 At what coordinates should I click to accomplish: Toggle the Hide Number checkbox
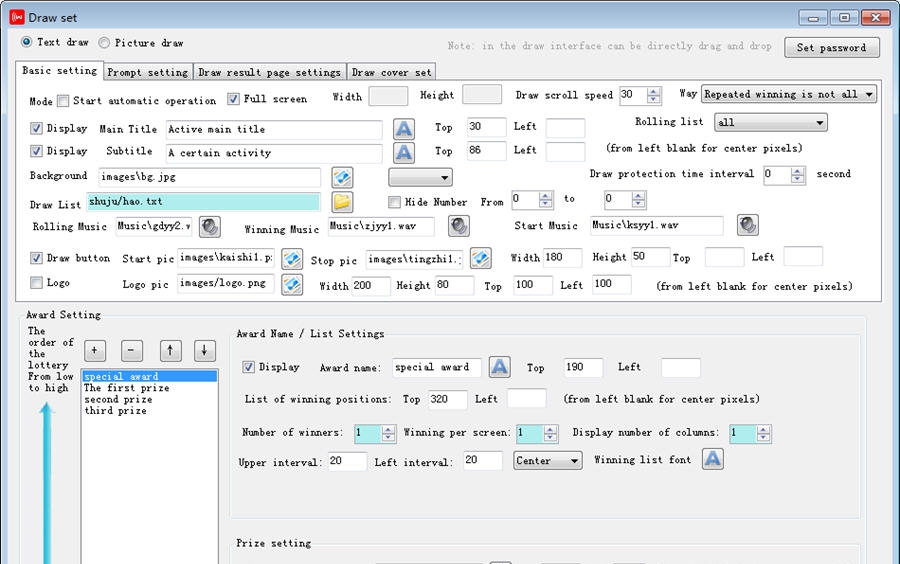coord(395,202)
